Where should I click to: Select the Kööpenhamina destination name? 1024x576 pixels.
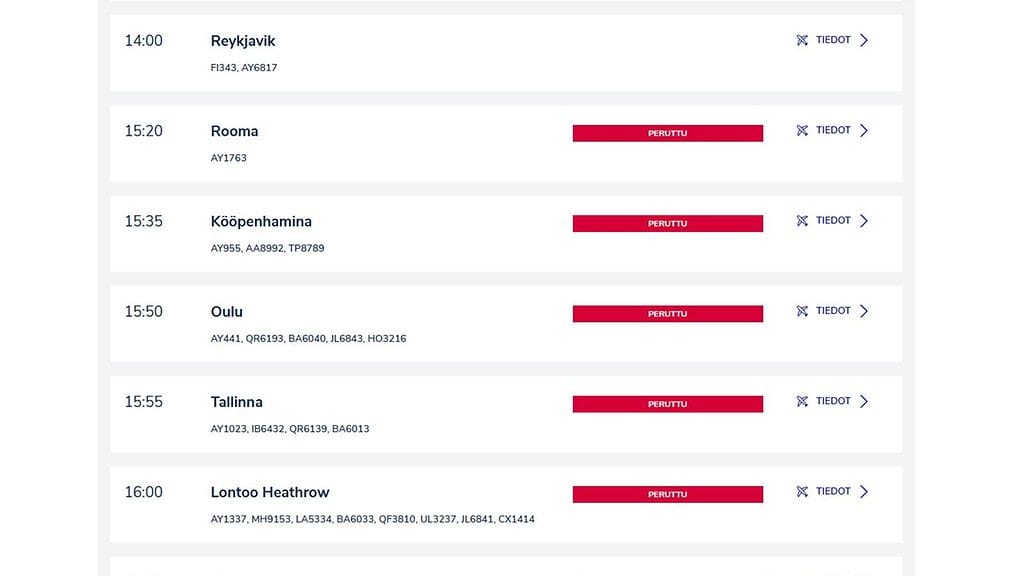(261, 221)
